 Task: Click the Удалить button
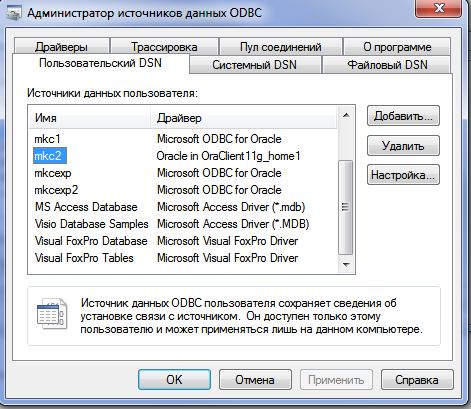point(403,145)
